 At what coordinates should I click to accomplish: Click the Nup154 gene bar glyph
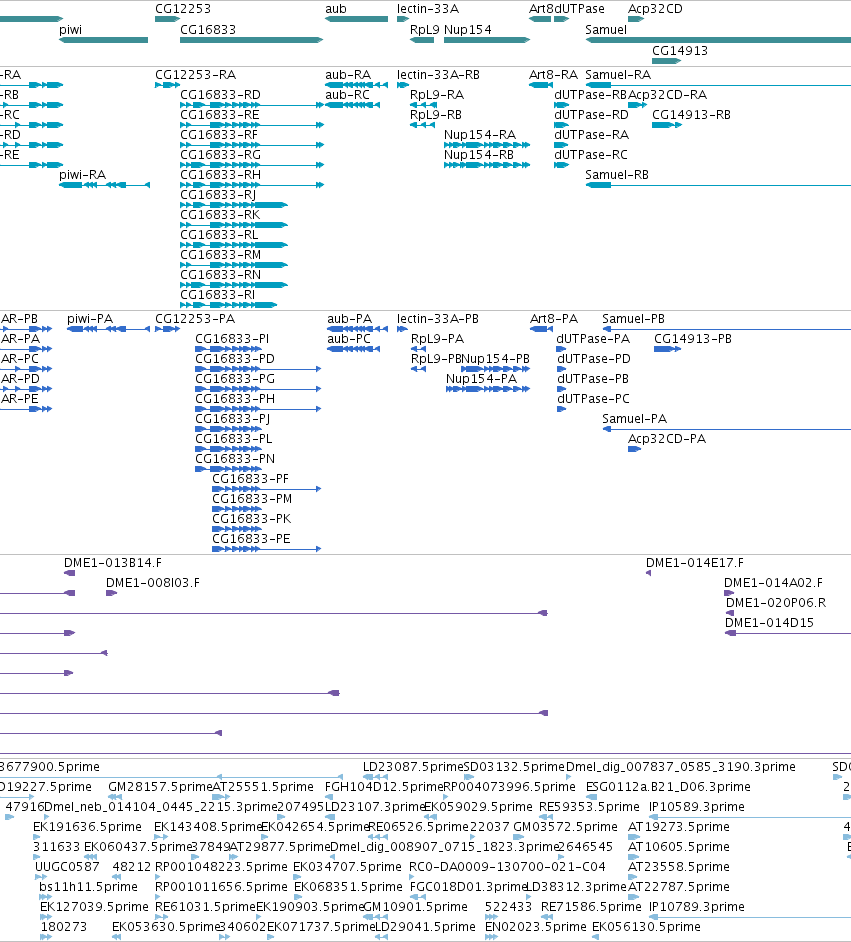(x=487, y=40)
